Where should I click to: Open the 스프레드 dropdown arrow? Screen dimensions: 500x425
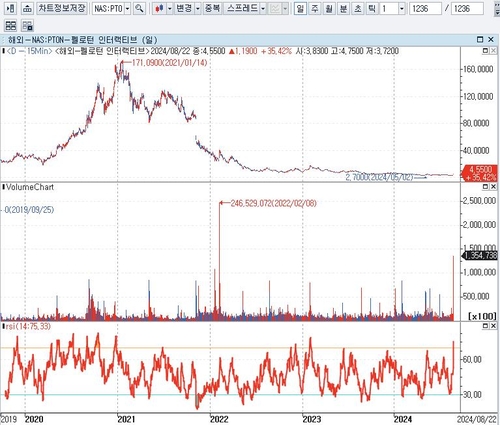[x=263, y=8]
